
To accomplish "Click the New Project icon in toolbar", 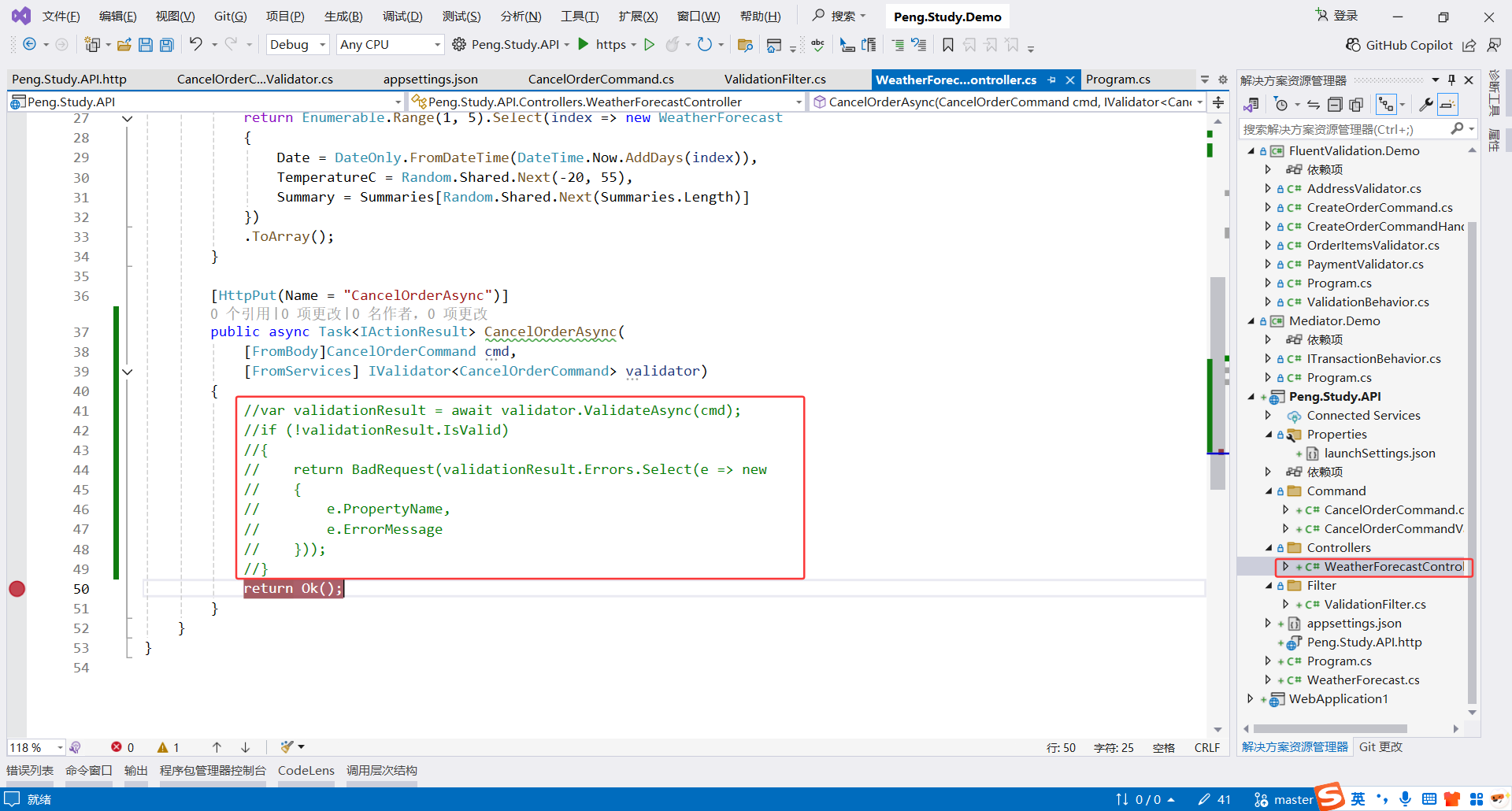I will click(x=92, y=45).
